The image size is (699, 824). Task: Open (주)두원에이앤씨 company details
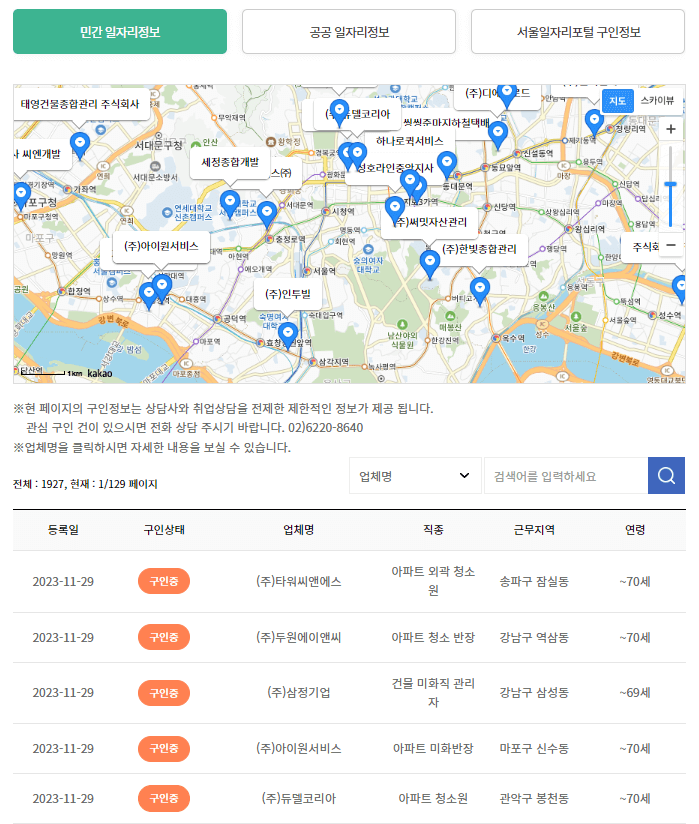point(299,637)
